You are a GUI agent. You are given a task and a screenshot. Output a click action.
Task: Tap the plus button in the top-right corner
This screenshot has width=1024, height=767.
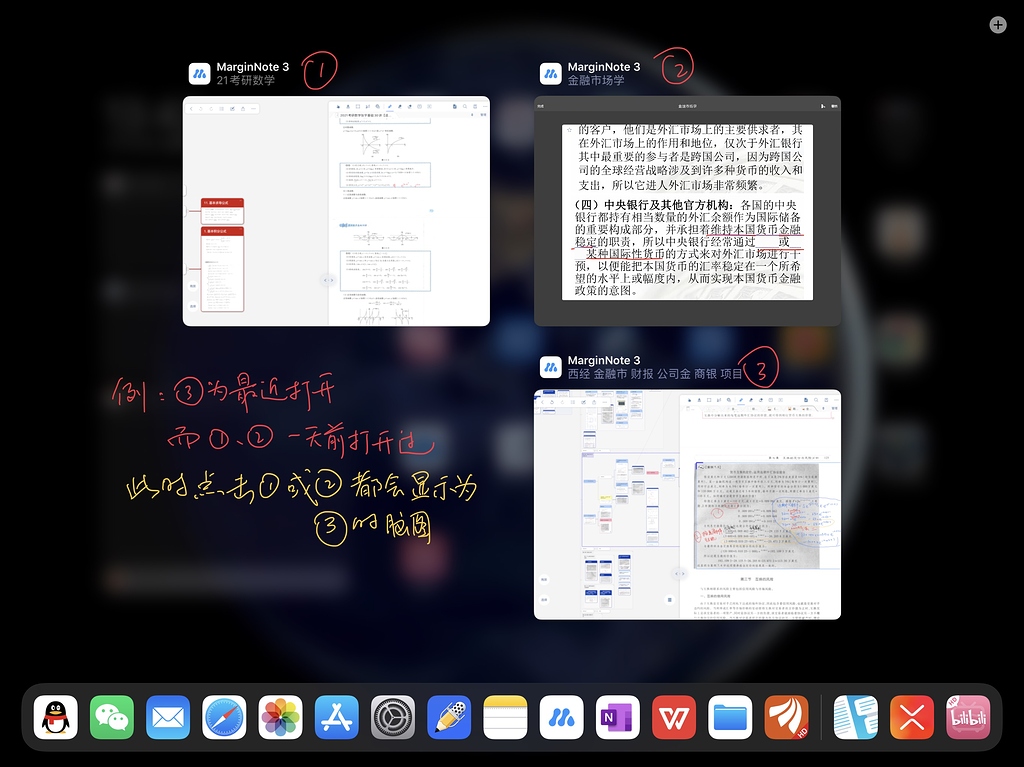pyautogui.click(x=997, y=24)
